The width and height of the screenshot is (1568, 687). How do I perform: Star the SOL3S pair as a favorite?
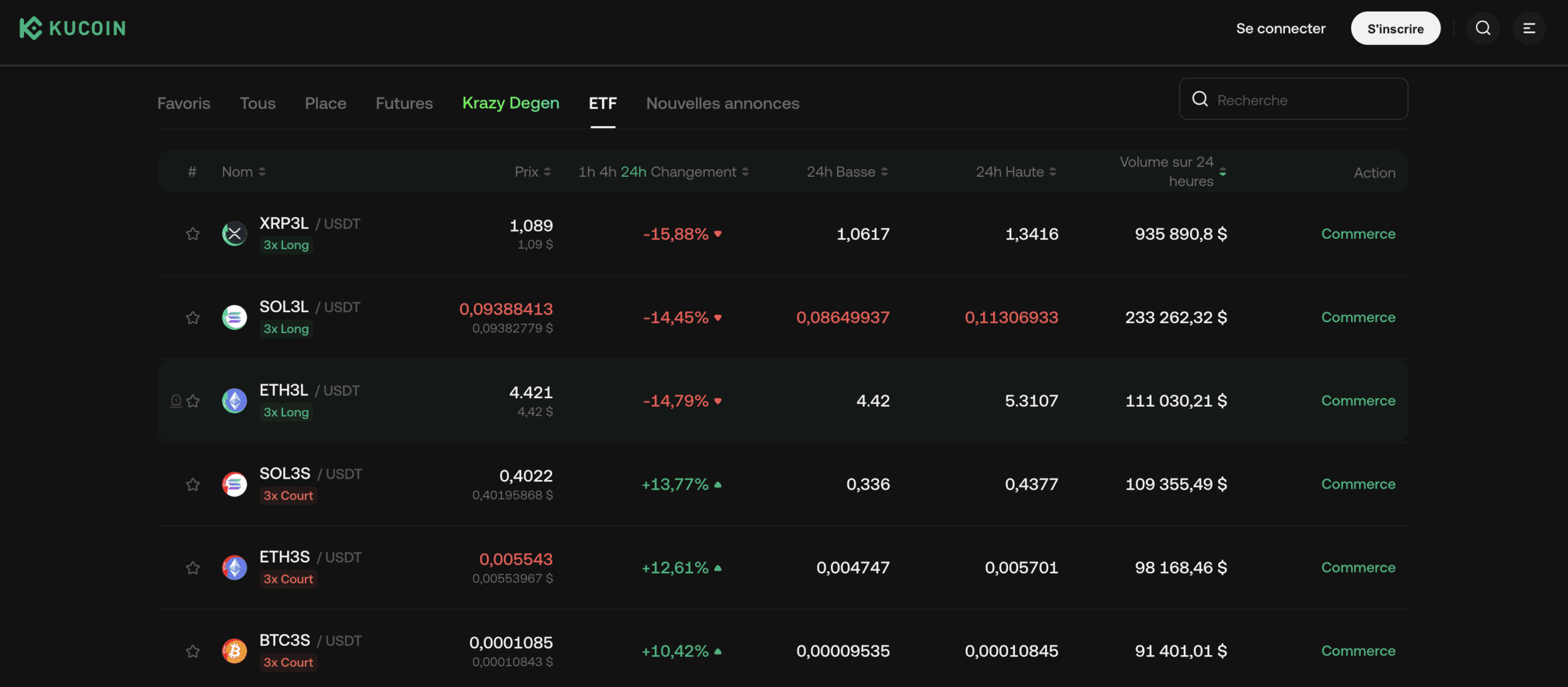(x=193, y=484)
